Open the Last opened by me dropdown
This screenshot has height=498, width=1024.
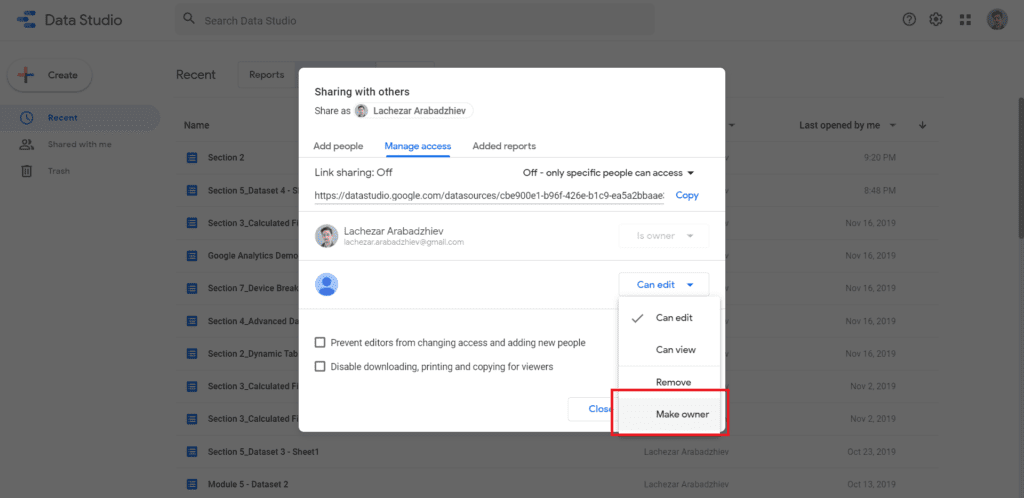click(x=848, y=125)
